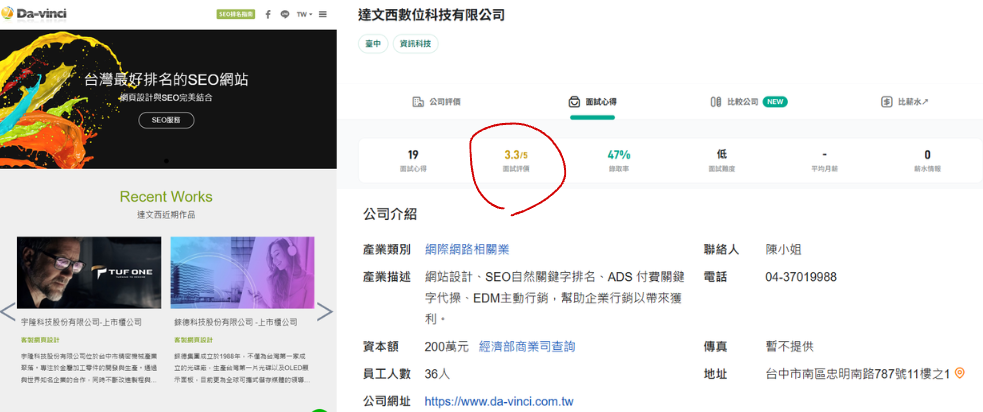Open the TUF ONE project thumbnail
Image resolution: width=983 pixels, height=412 pixels.
click(x=89, y=272)
